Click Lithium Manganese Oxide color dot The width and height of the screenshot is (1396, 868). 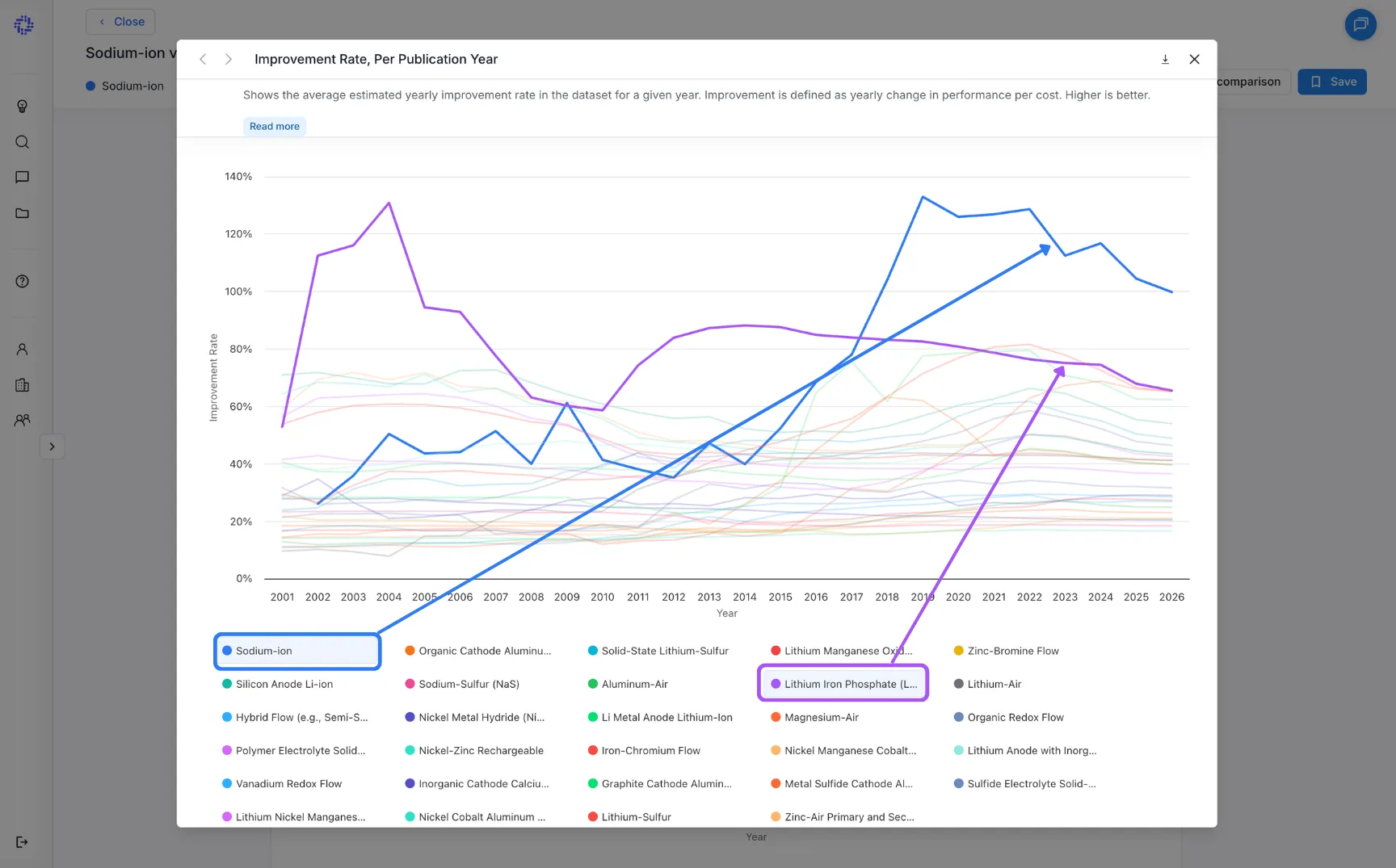coord(776,651)
